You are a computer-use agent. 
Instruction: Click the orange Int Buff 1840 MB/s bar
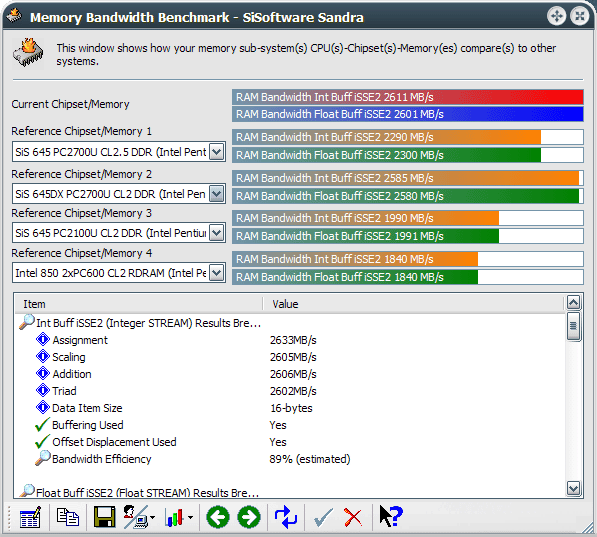408,259
